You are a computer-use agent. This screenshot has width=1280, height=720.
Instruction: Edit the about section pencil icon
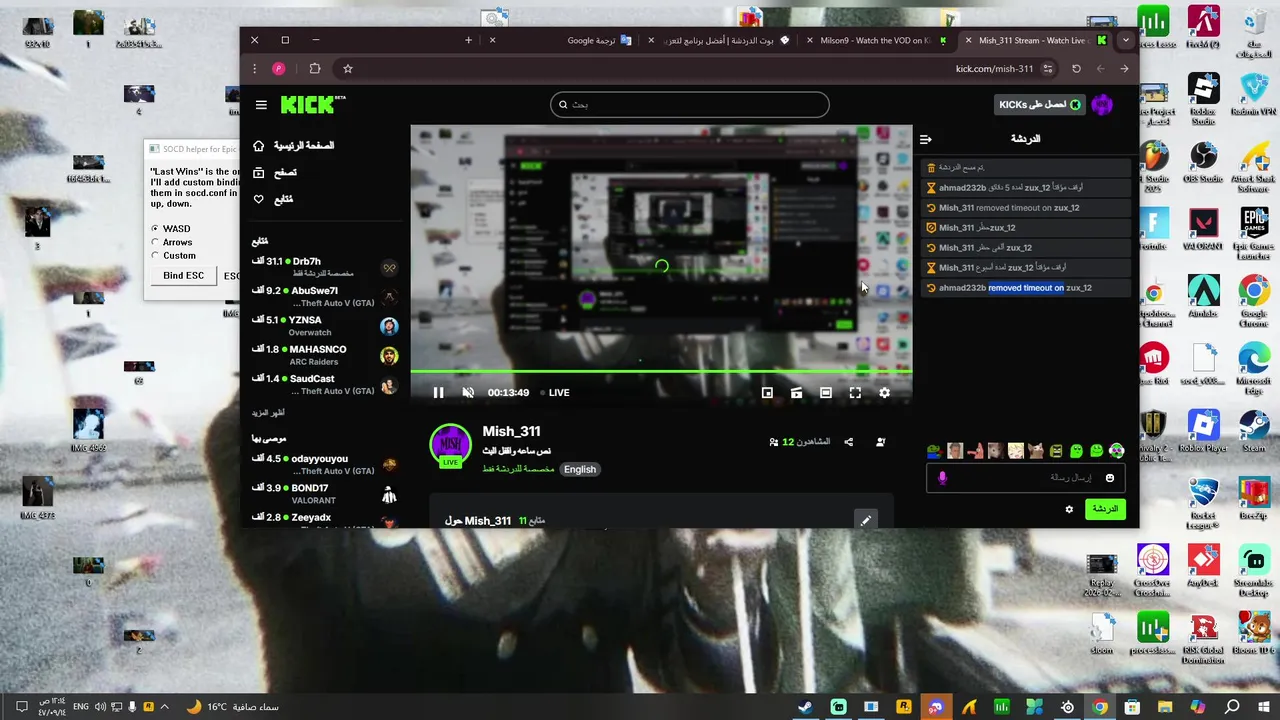click(866, 520)
